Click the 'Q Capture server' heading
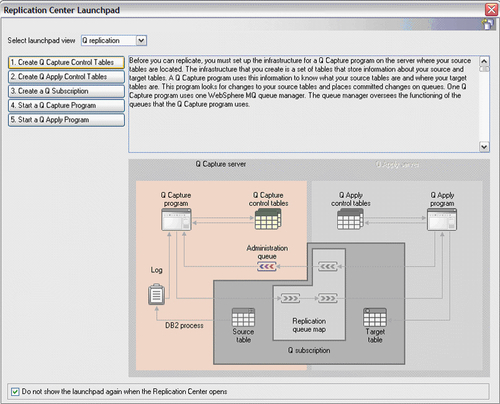 (221, 164)
